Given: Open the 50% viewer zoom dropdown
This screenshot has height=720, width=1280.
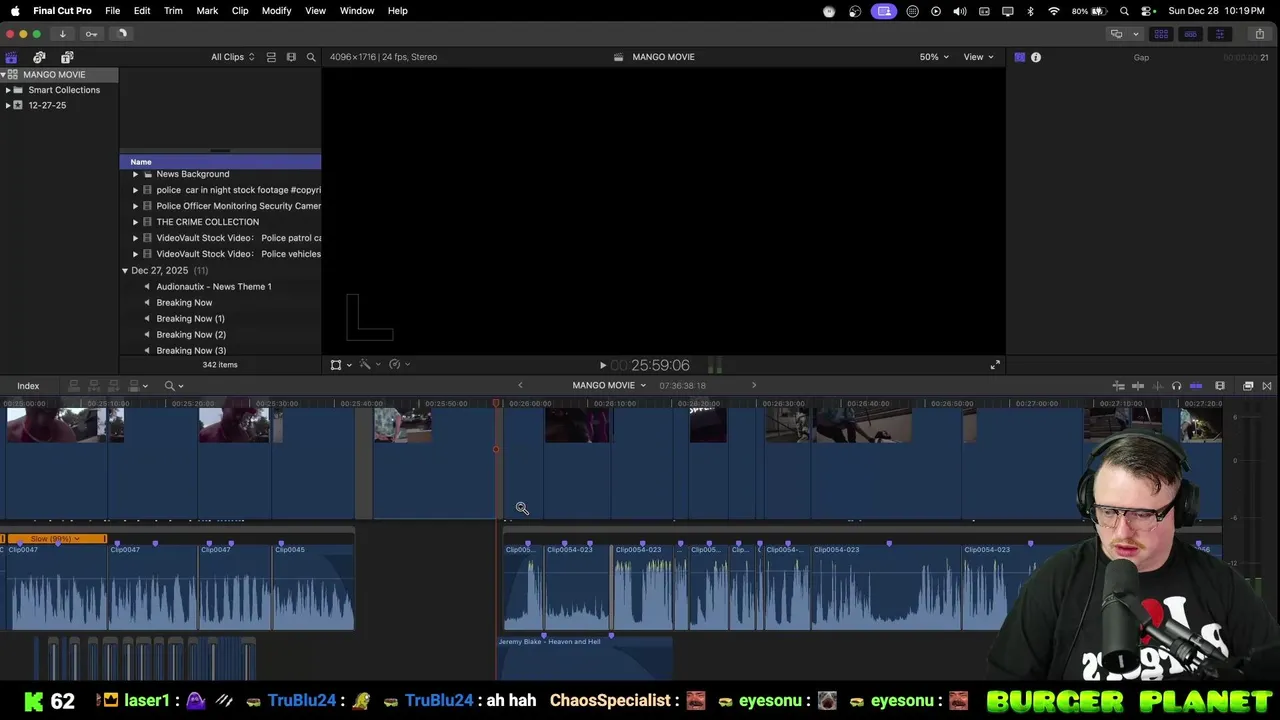Looking at the screenshot, I should coord(934,57).
